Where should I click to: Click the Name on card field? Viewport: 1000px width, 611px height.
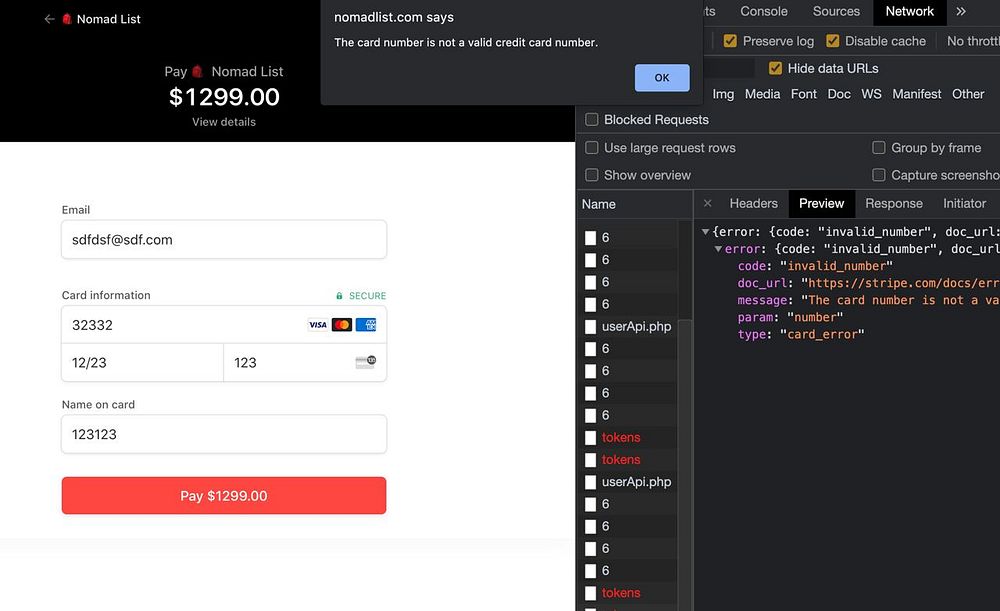pyautogui.click(x=224, y=434)
